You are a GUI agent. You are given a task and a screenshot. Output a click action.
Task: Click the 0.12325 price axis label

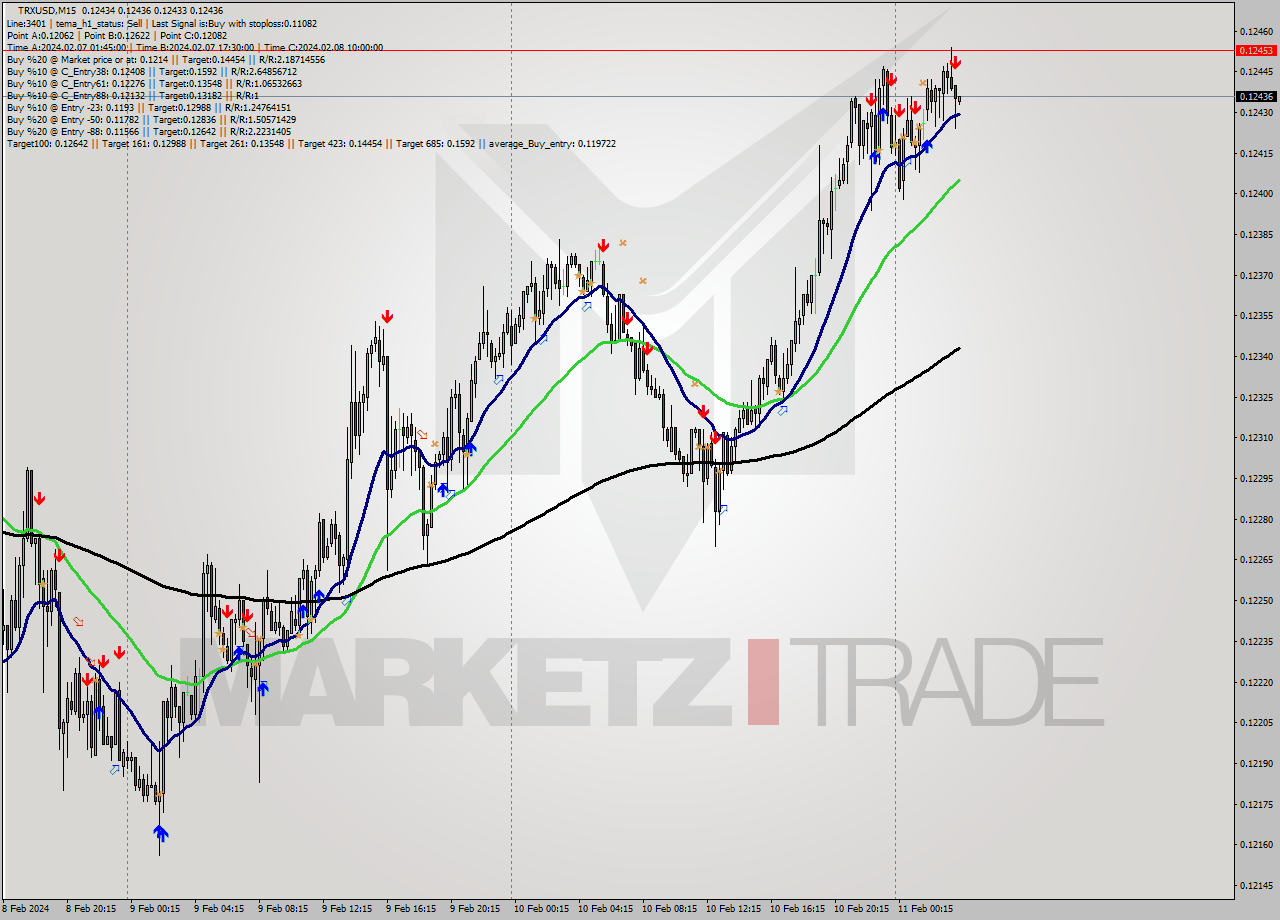tap(1255, 397)
